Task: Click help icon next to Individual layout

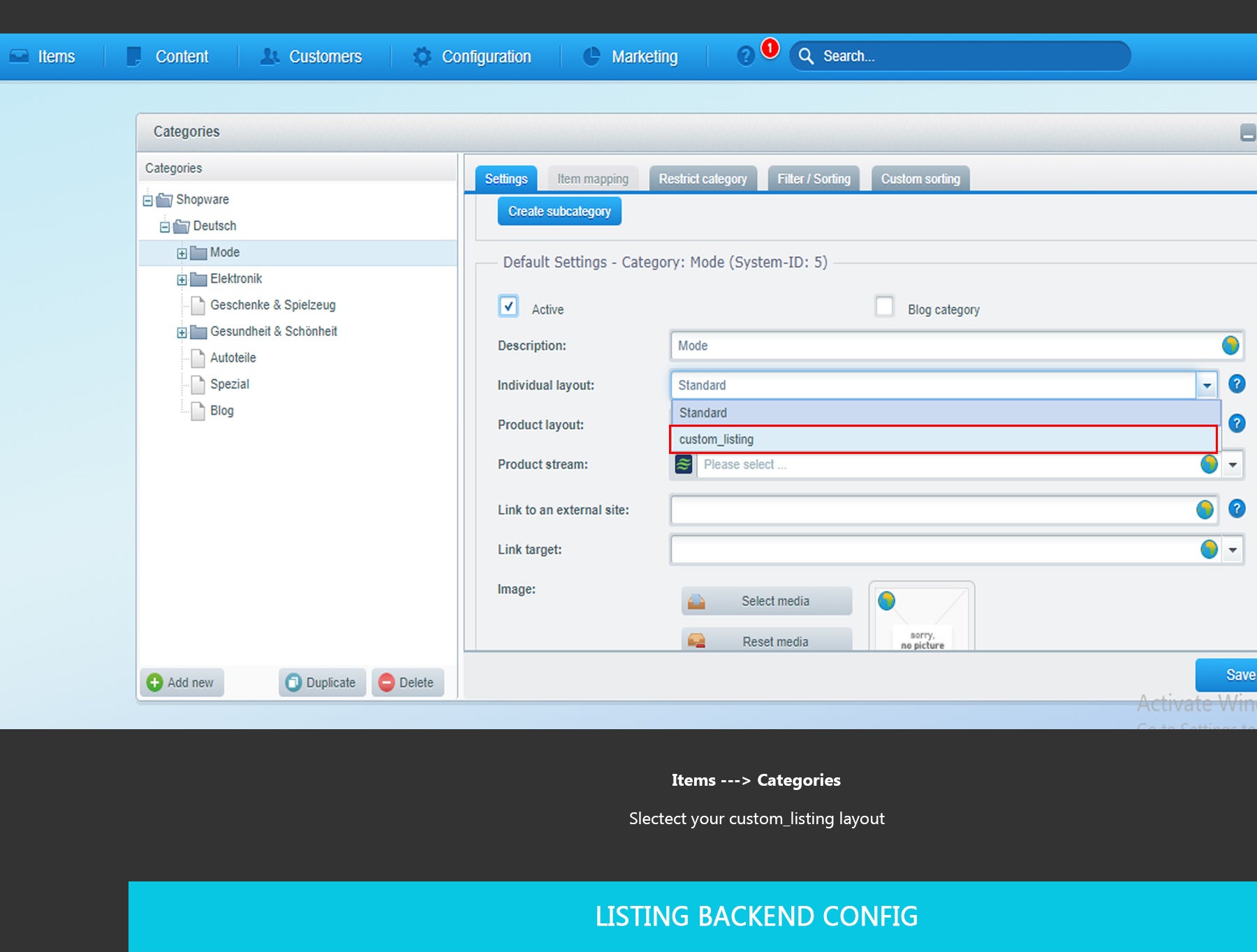Action: tap(1236, 384)
